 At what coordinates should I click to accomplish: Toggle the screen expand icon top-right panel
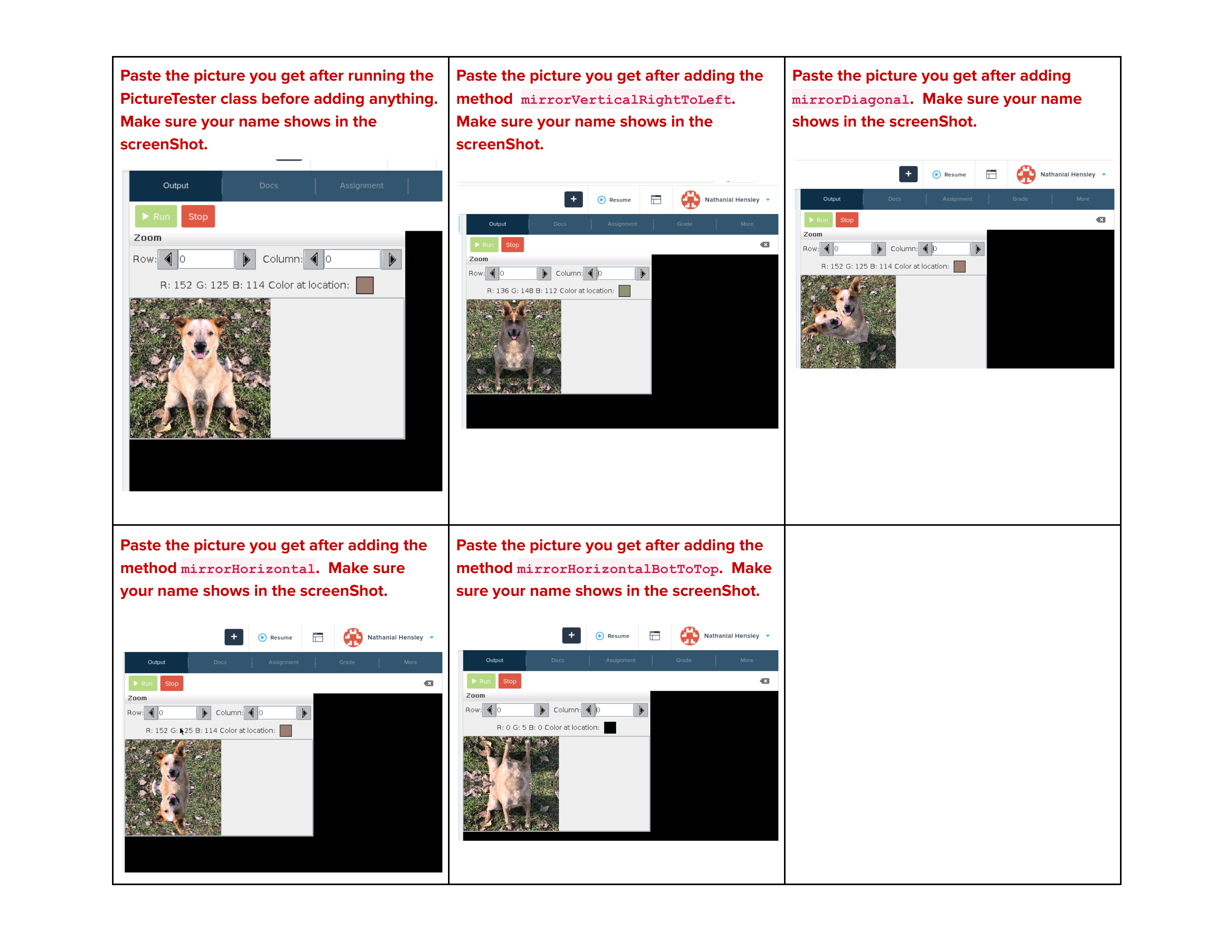991,174
